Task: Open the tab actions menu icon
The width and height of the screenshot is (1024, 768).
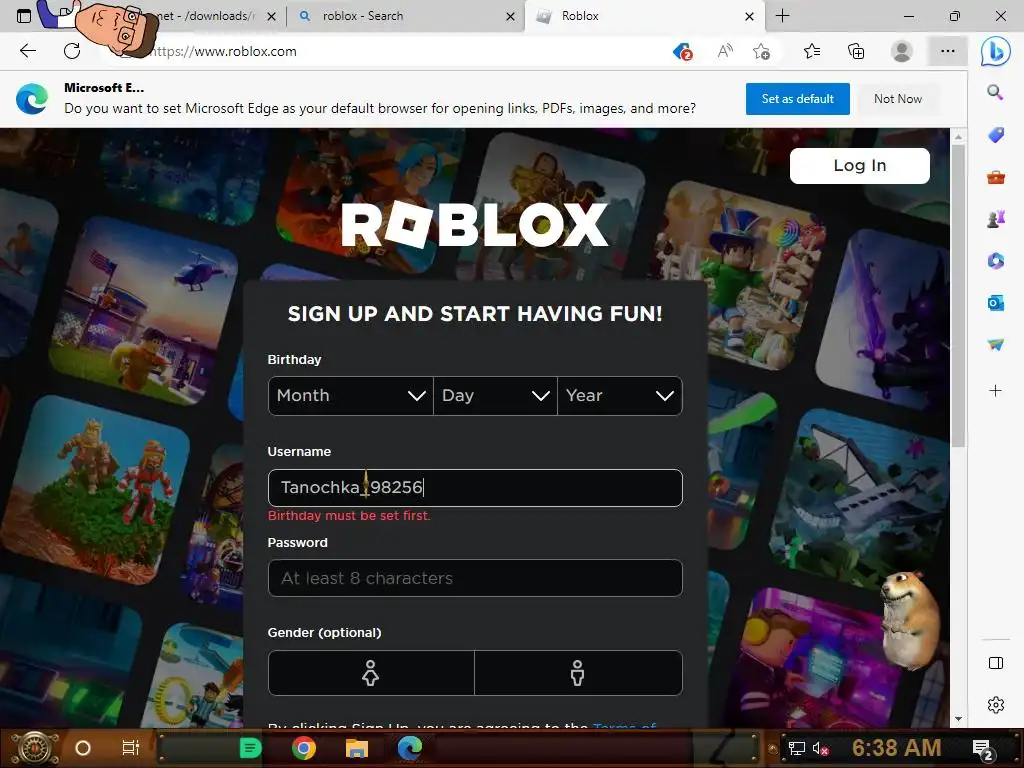Action: [24, 16]
